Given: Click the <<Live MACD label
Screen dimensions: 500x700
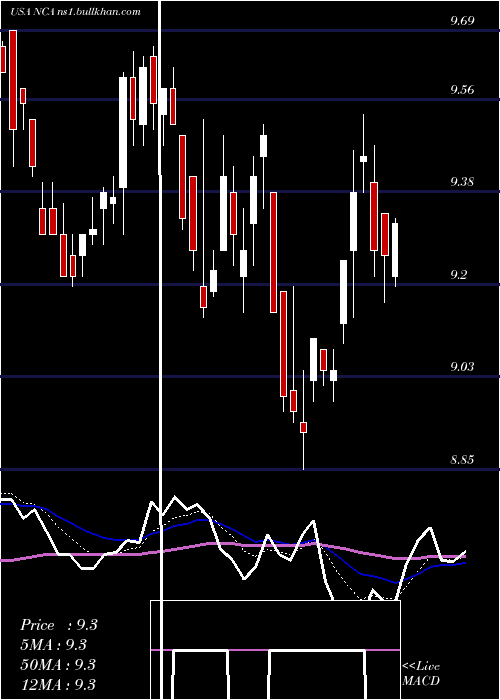Looking at the screenshot, I should pos(421,674).
